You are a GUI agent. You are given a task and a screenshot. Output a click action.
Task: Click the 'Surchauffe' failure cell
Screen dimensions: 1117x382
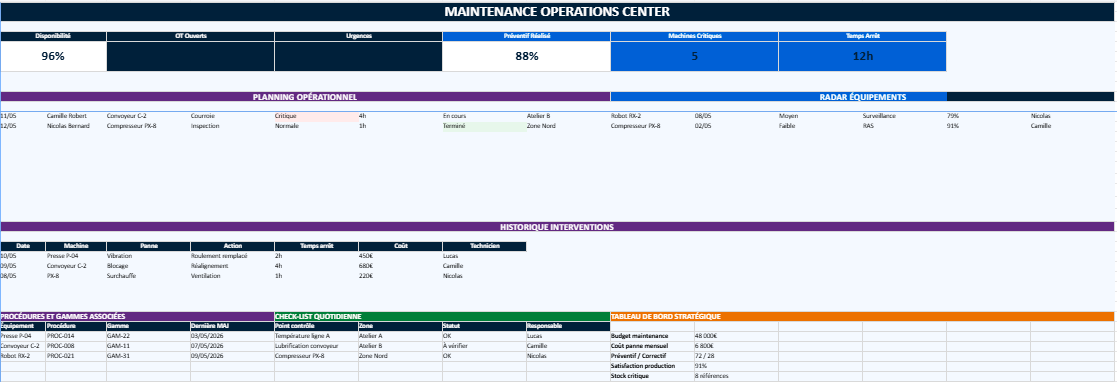click(x=148, y=276)
